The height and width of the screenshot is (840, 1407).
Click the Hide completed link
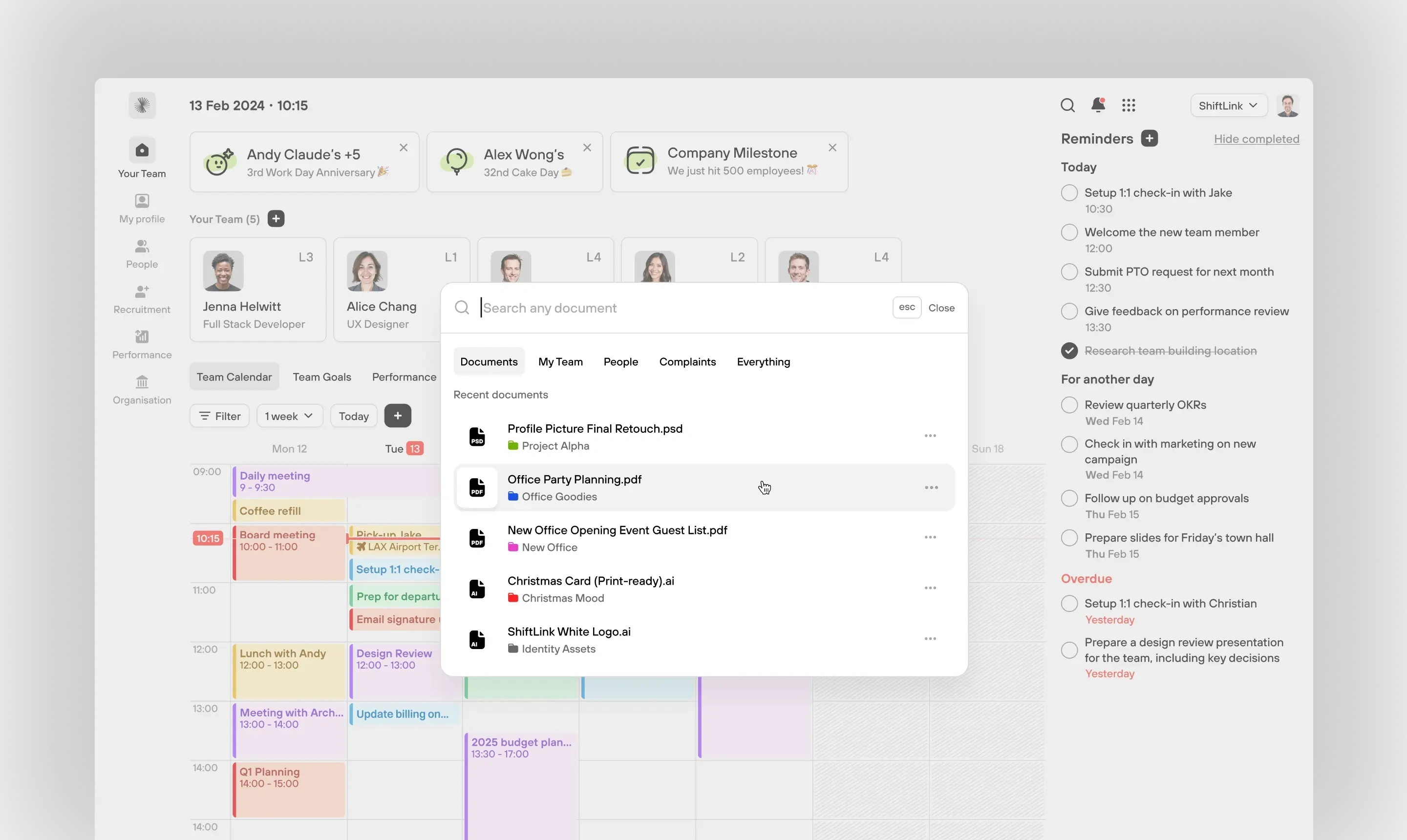pos(1256,139)
